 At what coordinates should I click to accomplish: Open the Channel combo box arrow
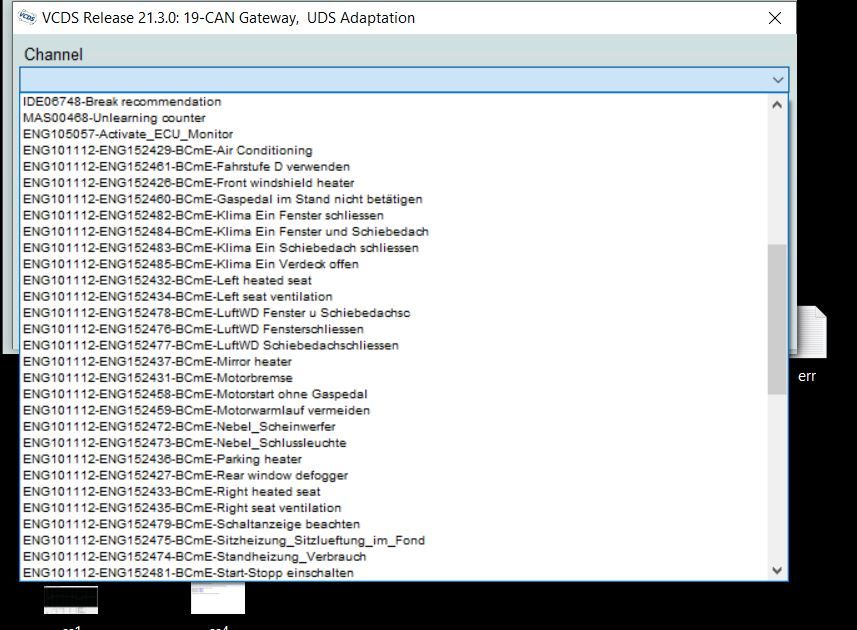(x=778, y=80)
